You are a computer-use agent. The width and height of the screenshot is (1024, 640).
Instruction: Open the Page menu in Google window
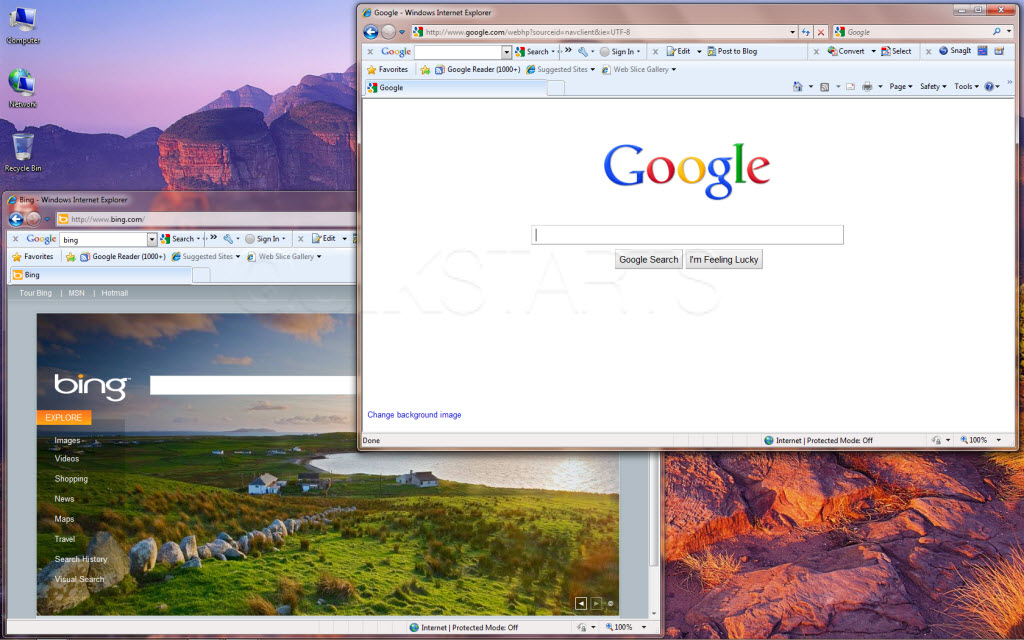pos(901,86)
